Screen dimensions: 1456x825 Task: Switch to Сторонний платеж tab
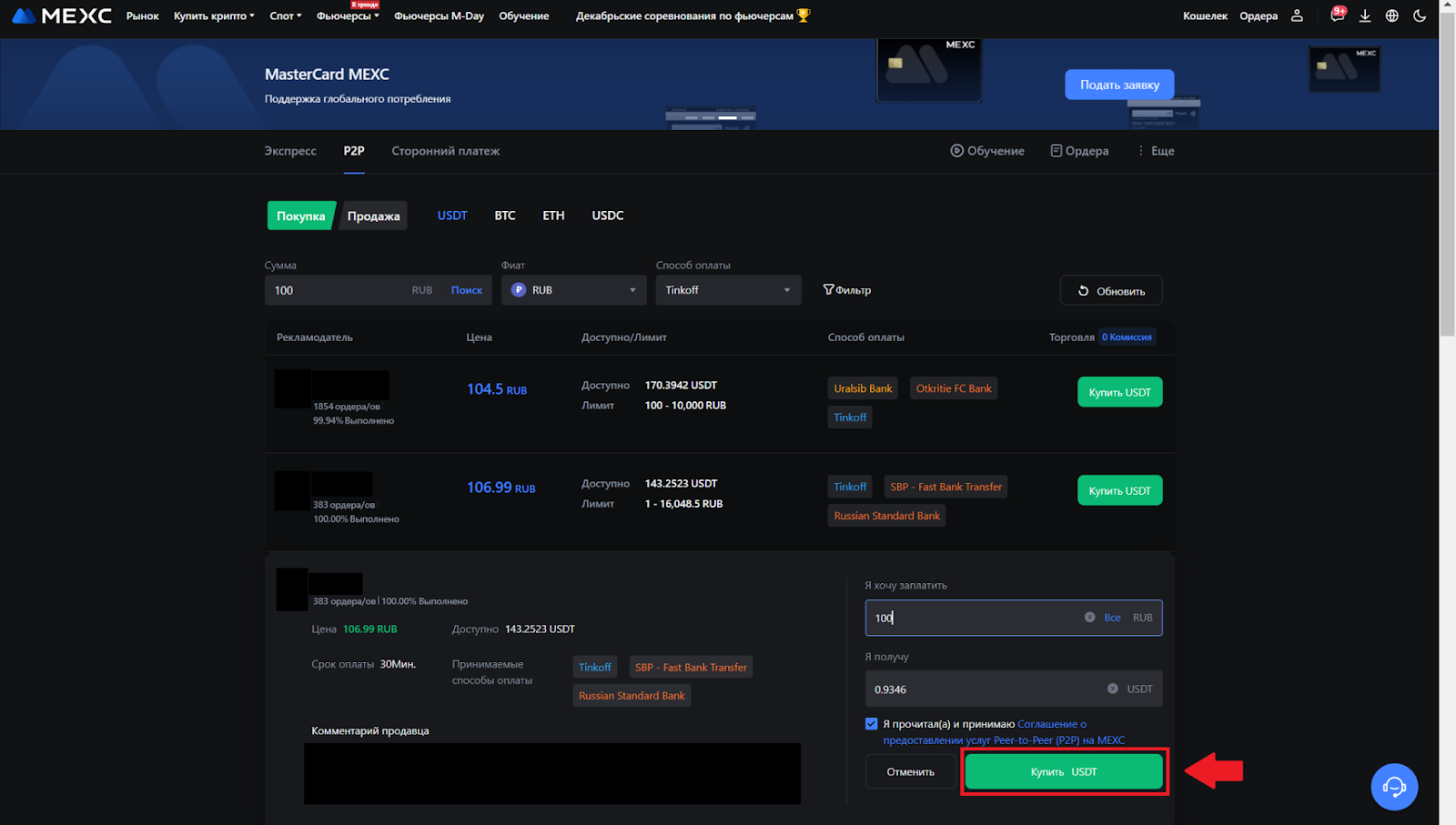[446, 151]
